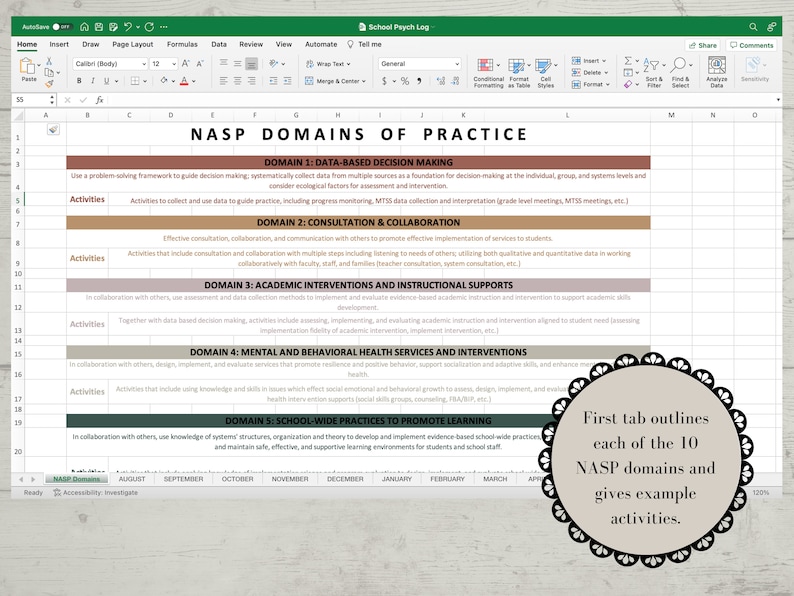Screen dimensions: 794x596
Task: Apply percent style
Action: pyautogui.click(x=405, y=81)
